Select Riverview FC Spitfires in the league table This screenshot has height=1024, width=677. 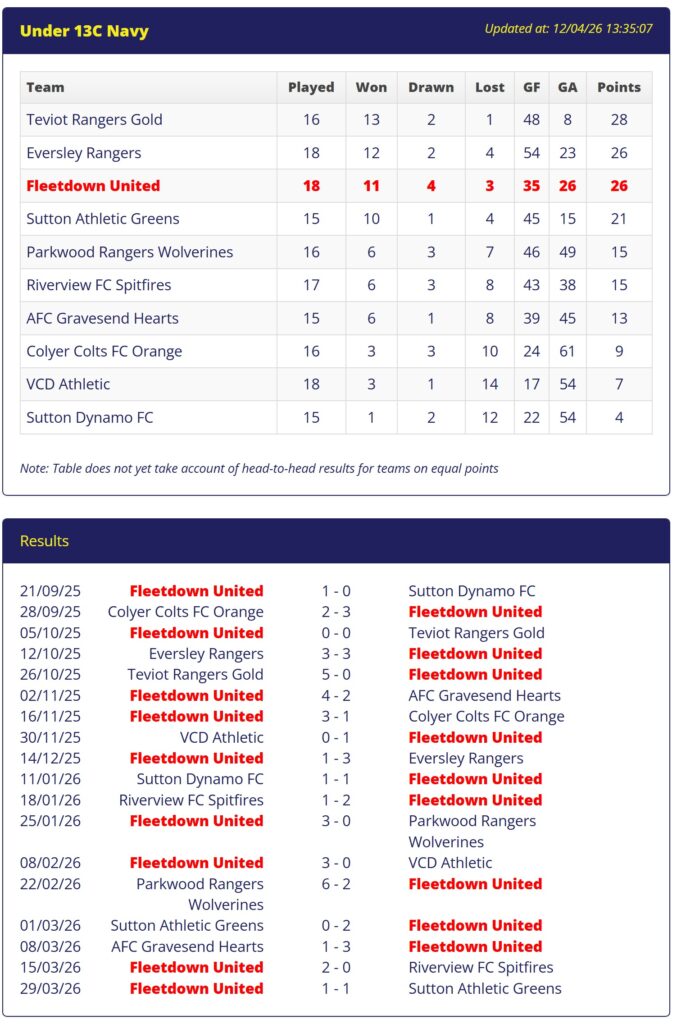click(99, 285)
